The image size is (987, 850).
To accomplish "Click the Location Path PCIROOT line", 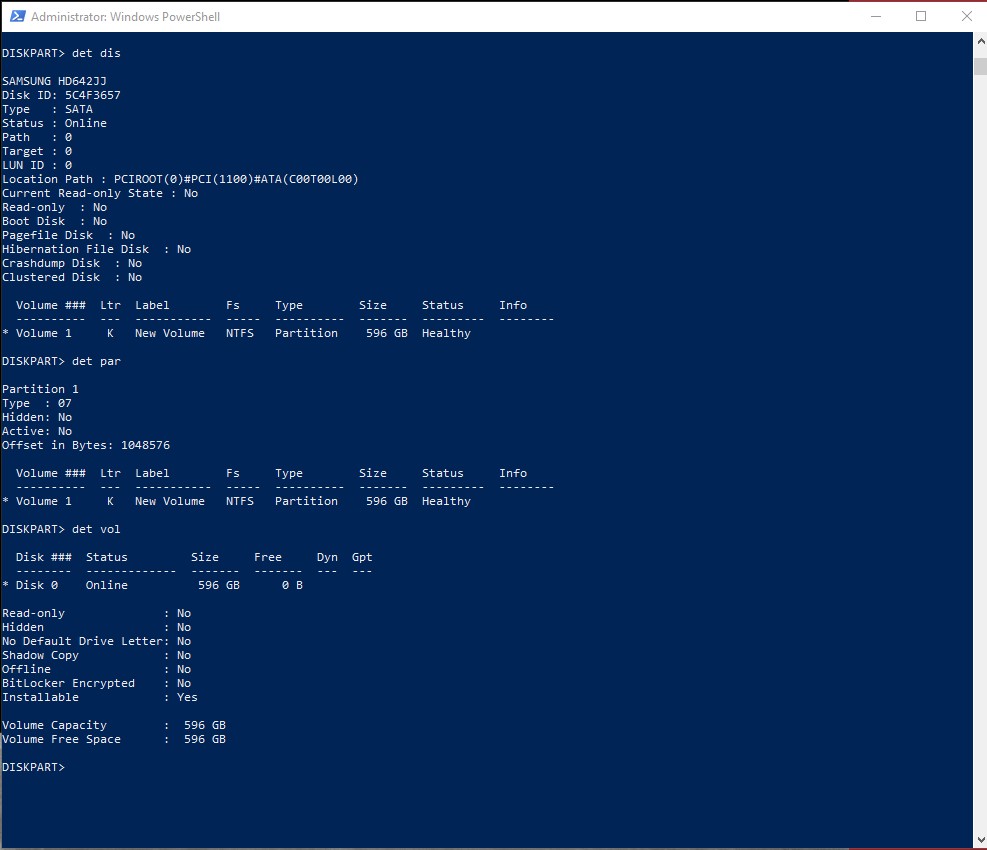I will (180, 179).
